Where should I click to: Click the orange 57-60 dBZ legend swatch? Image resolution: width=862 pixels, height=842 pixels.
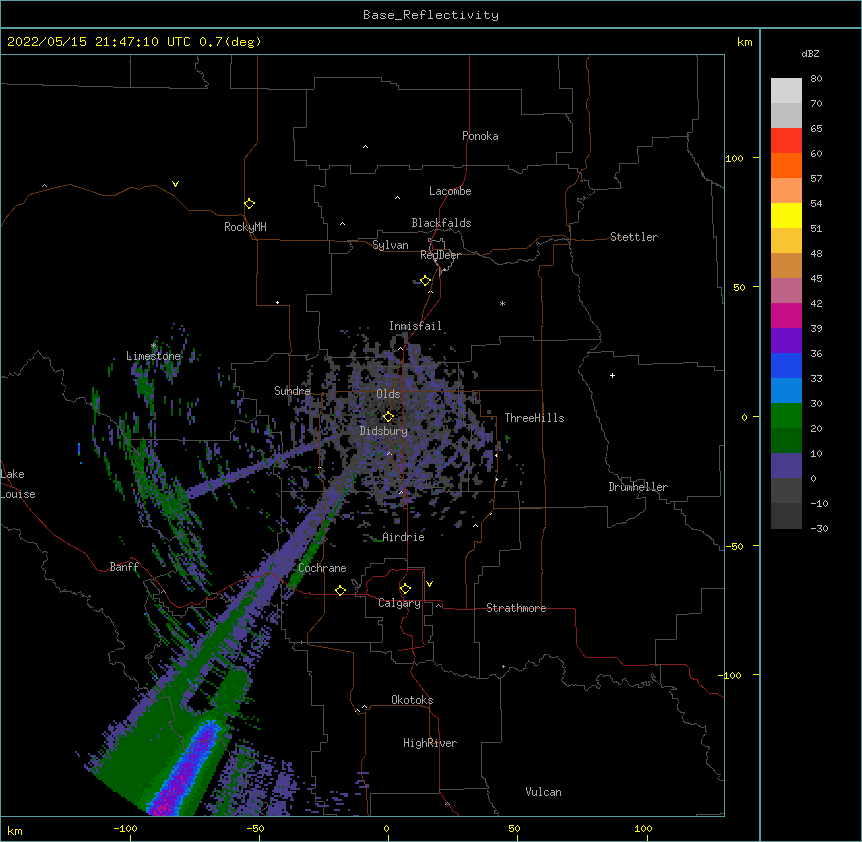point(786,165)
